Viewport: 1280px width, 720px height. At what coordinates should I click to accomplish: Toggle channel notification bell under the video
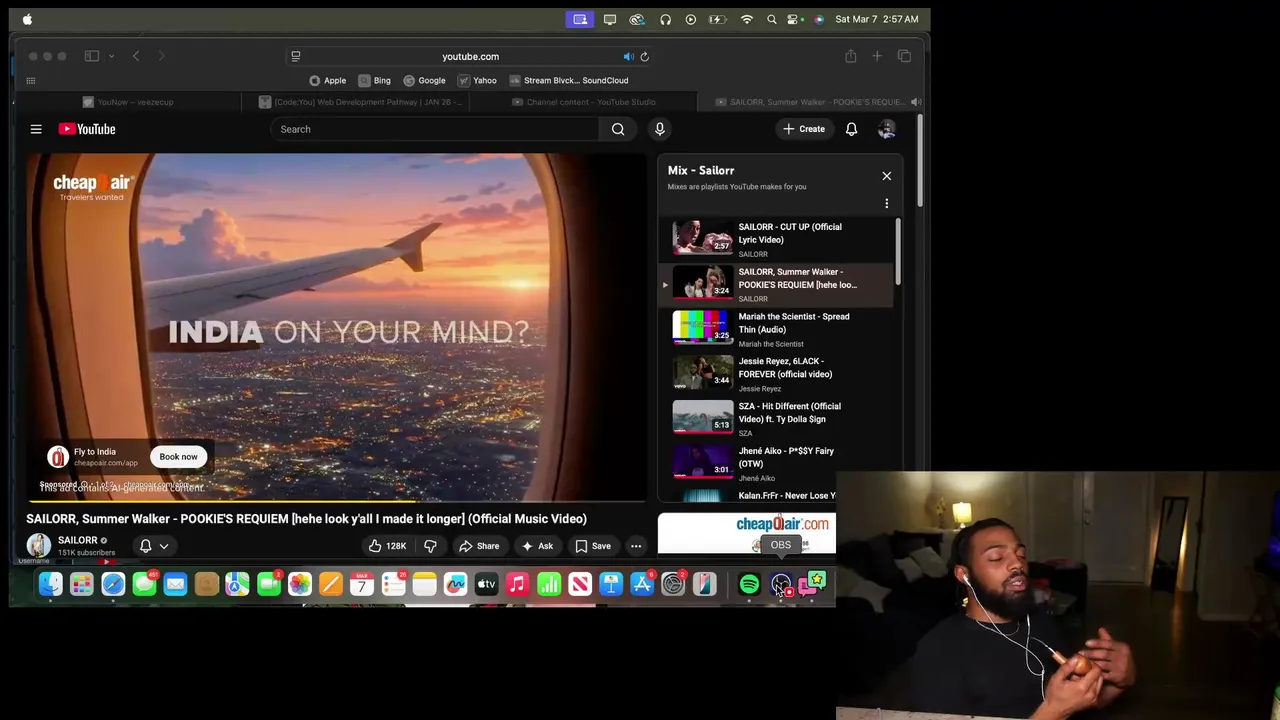145,546
